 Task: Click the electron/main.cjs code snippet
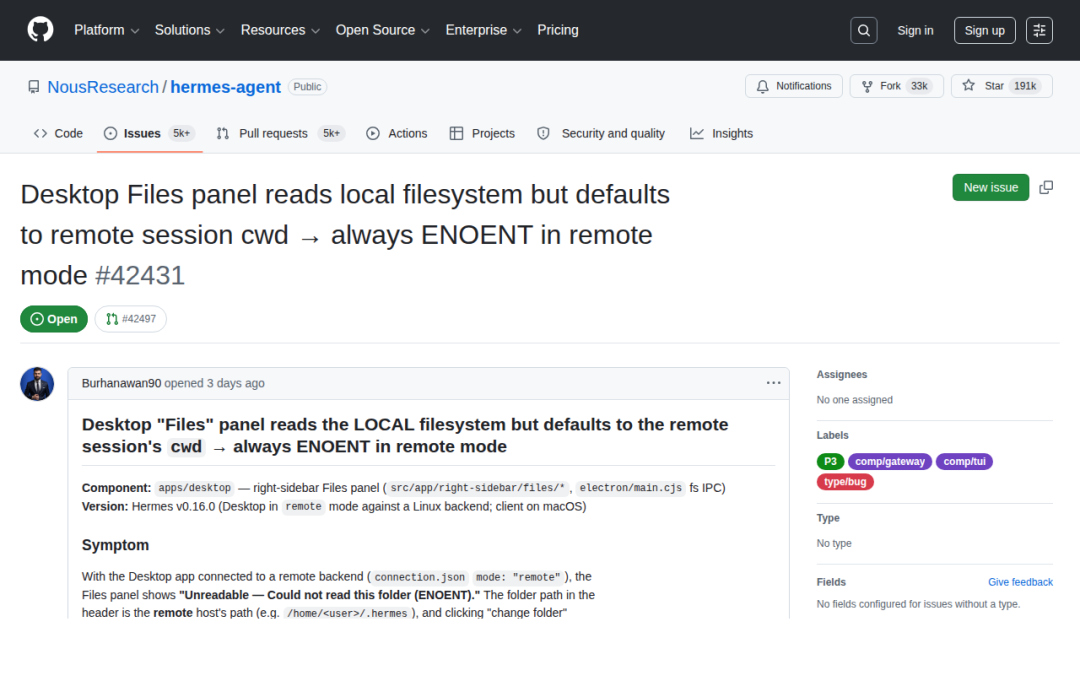click(630, 488)
